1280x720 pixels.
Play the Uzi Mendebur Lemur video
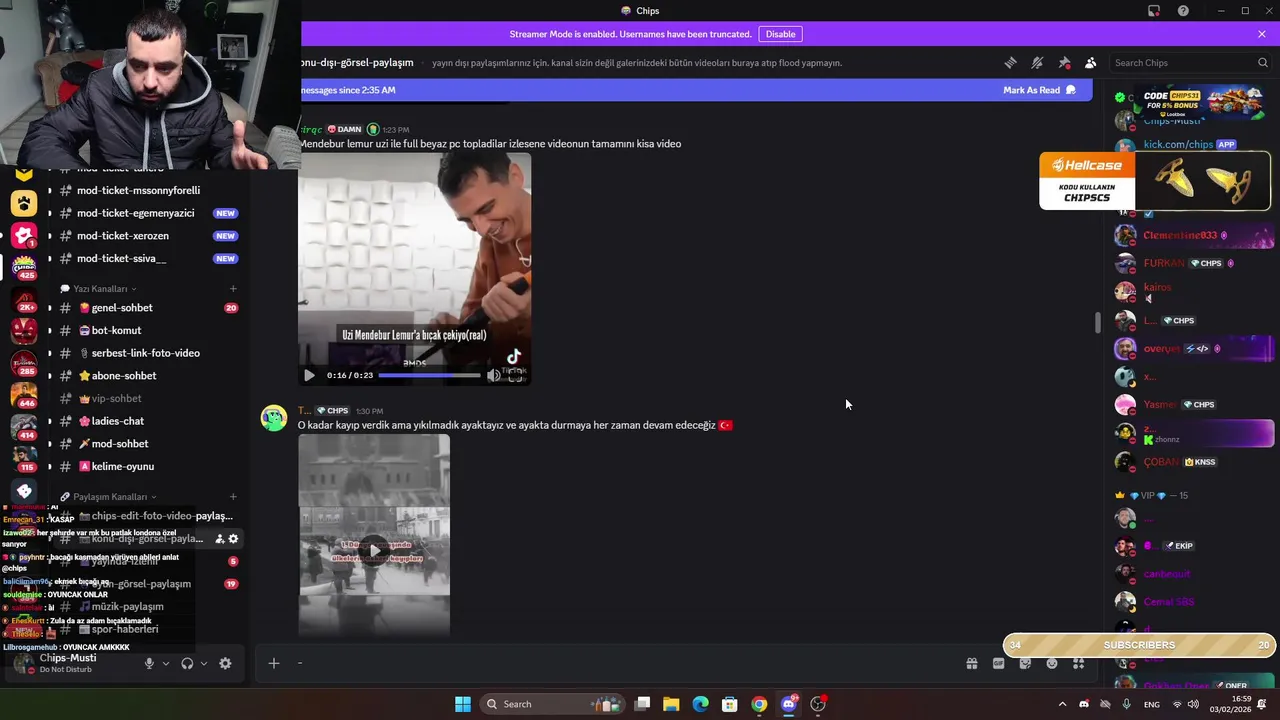pos(309,375)
